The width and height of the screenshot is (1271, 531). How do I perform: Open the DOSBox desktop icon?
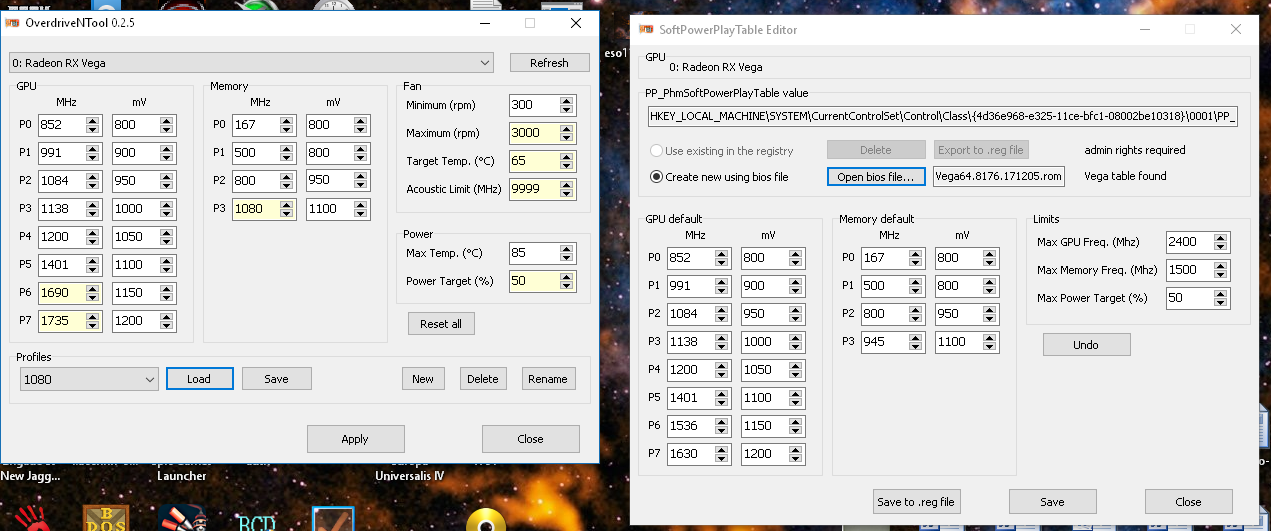click(105, 517)
